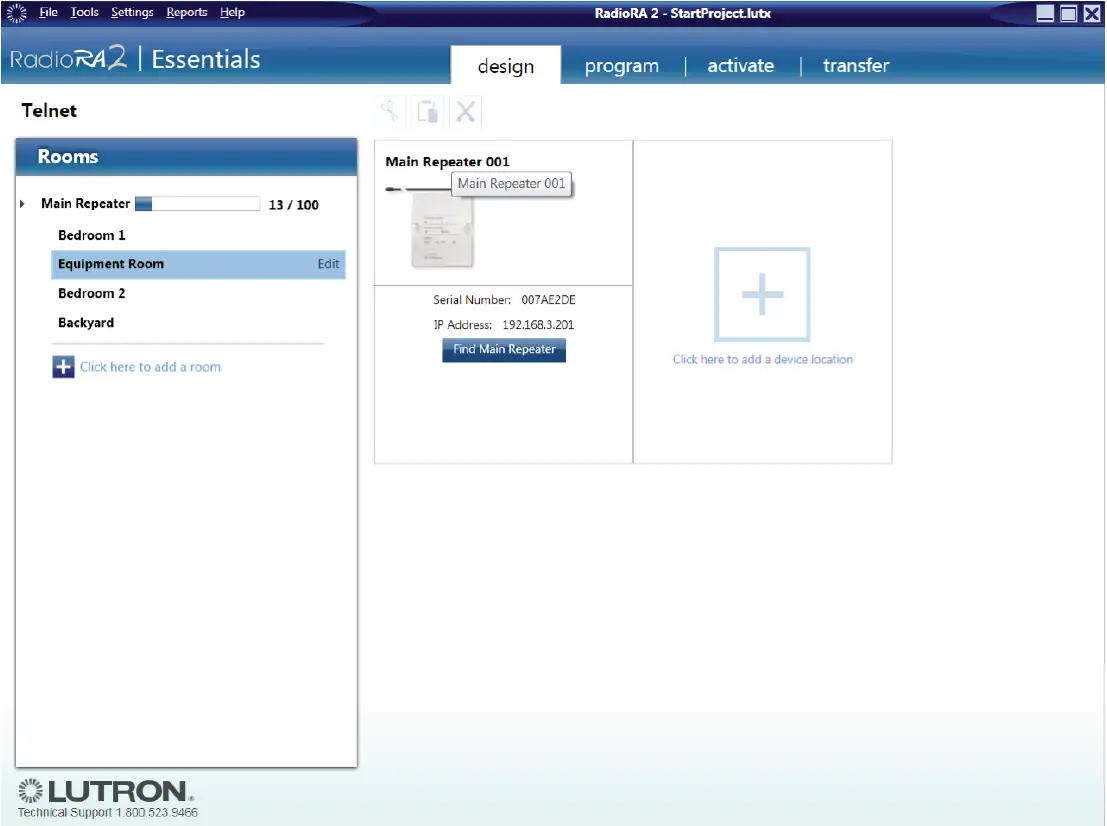Select Main Repeater in Rooms list
The image size is (1107, 826).
tap(85, 203)
